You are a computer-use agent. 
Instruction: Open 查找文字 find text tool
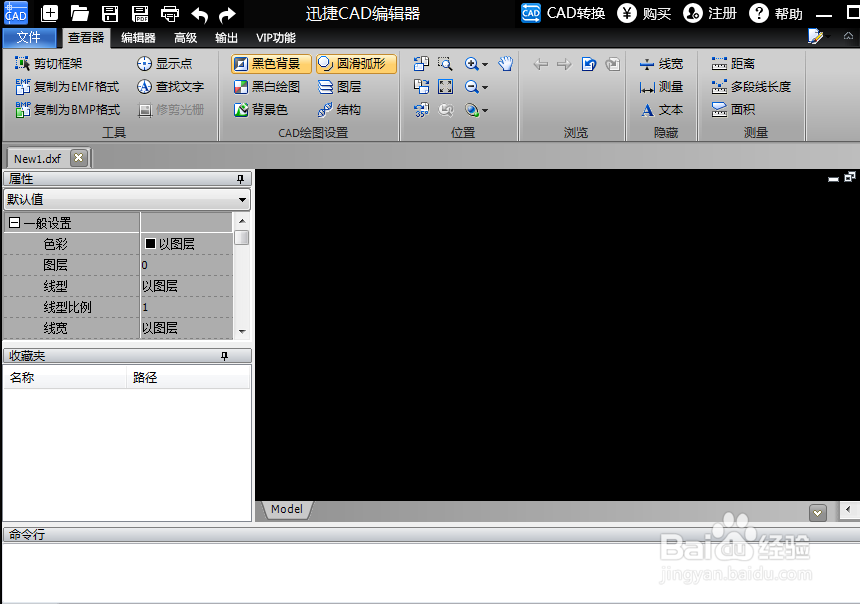click(170, 87)
